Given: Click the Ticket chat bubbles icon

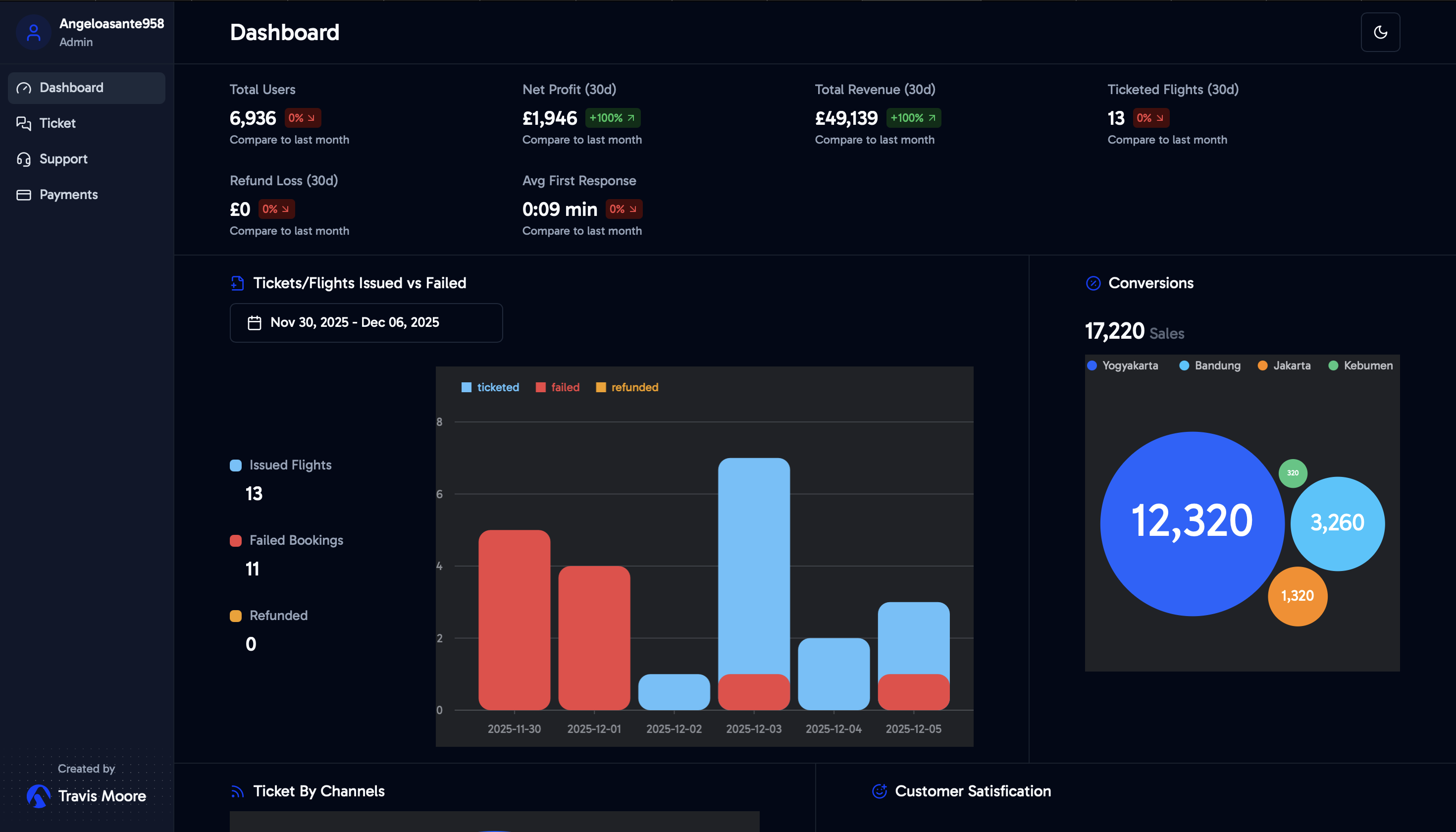Looking at the screenshot, I should click(23, 123).
